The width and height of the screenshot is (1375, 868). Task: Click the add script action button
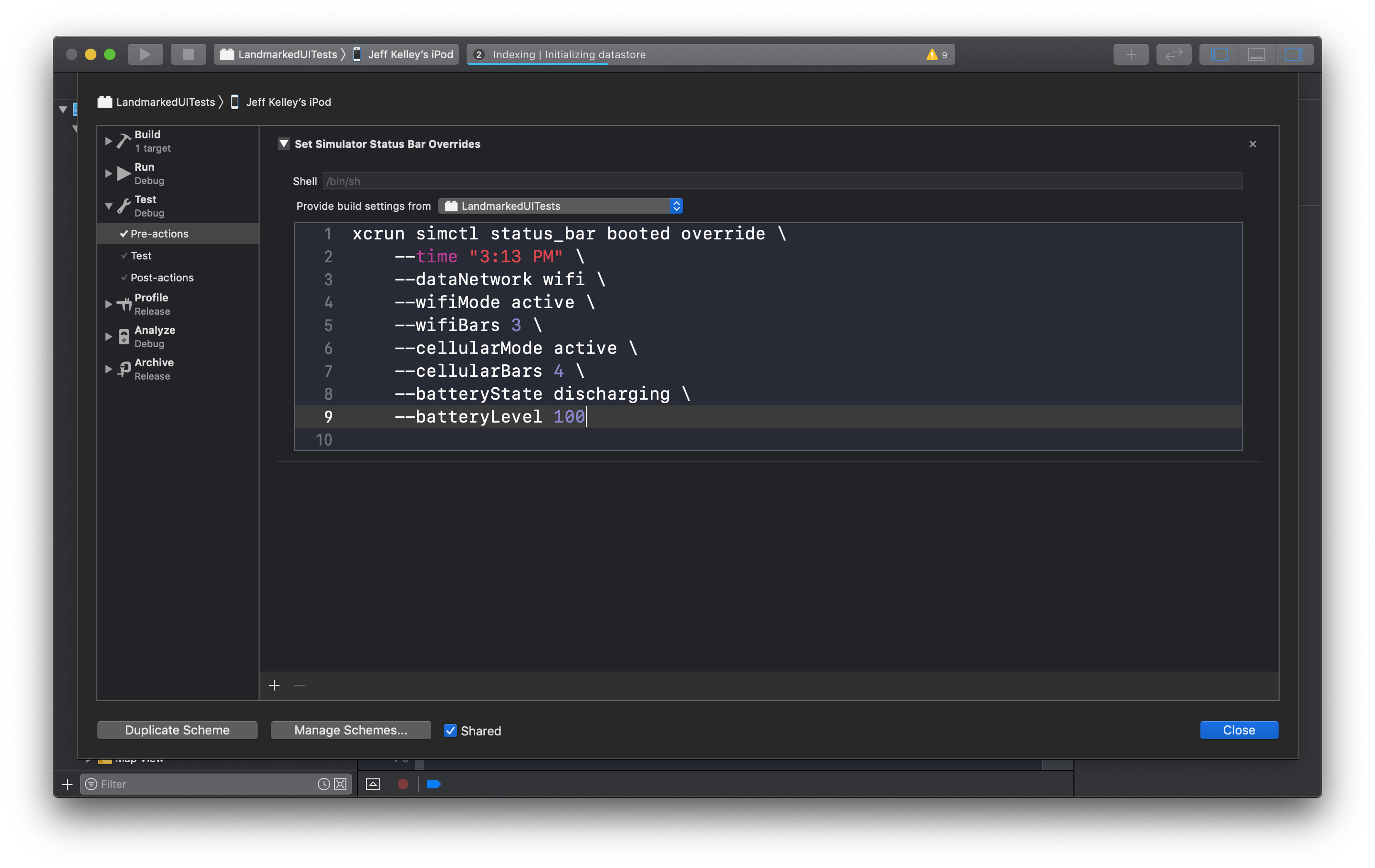pos(274,685)
